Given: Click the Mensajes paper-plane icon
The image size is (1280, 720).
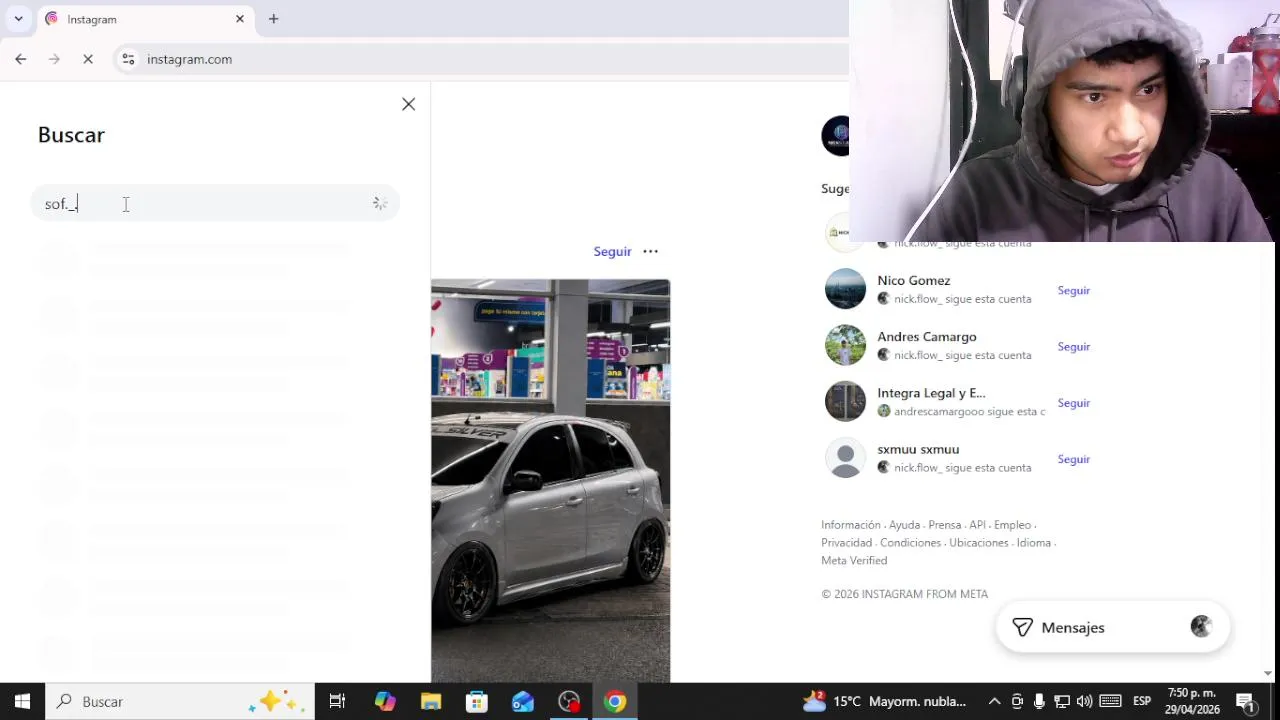Looking at the screenshot, I should tap(1022, 627).
